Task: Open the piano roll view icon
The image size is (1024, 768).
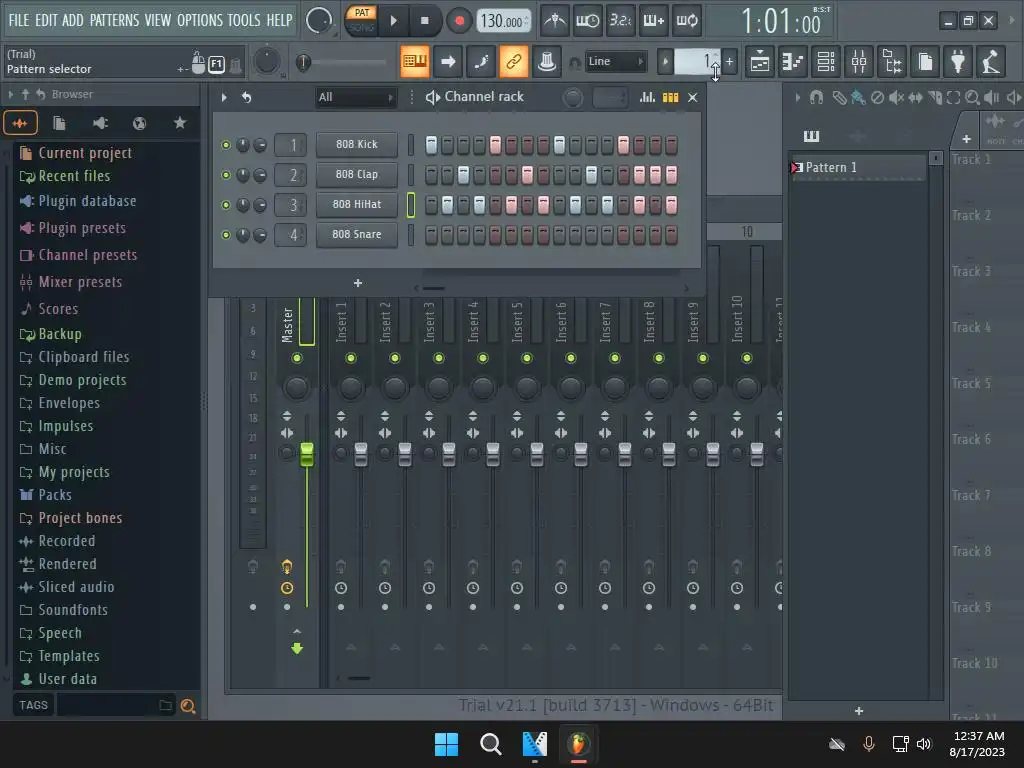Action: (x=793, y=62)
